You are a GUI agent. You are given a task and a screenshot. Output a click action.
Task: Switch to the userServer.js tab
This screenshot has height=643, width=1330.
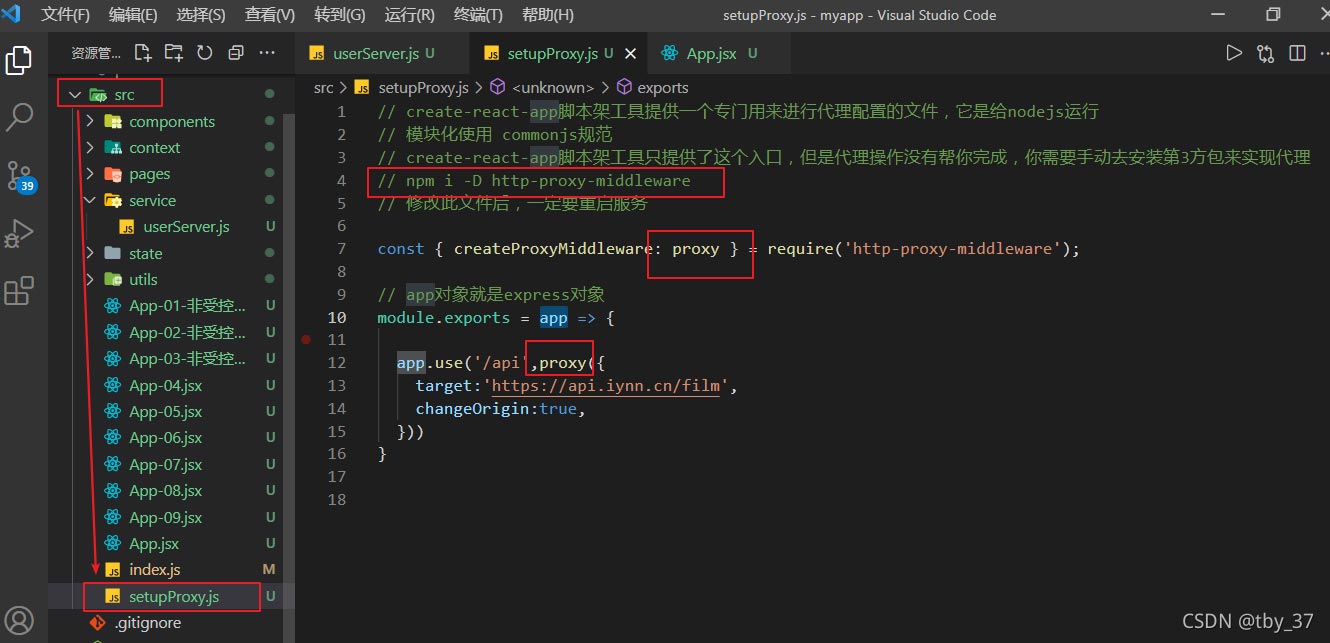[x=375, y=54]
